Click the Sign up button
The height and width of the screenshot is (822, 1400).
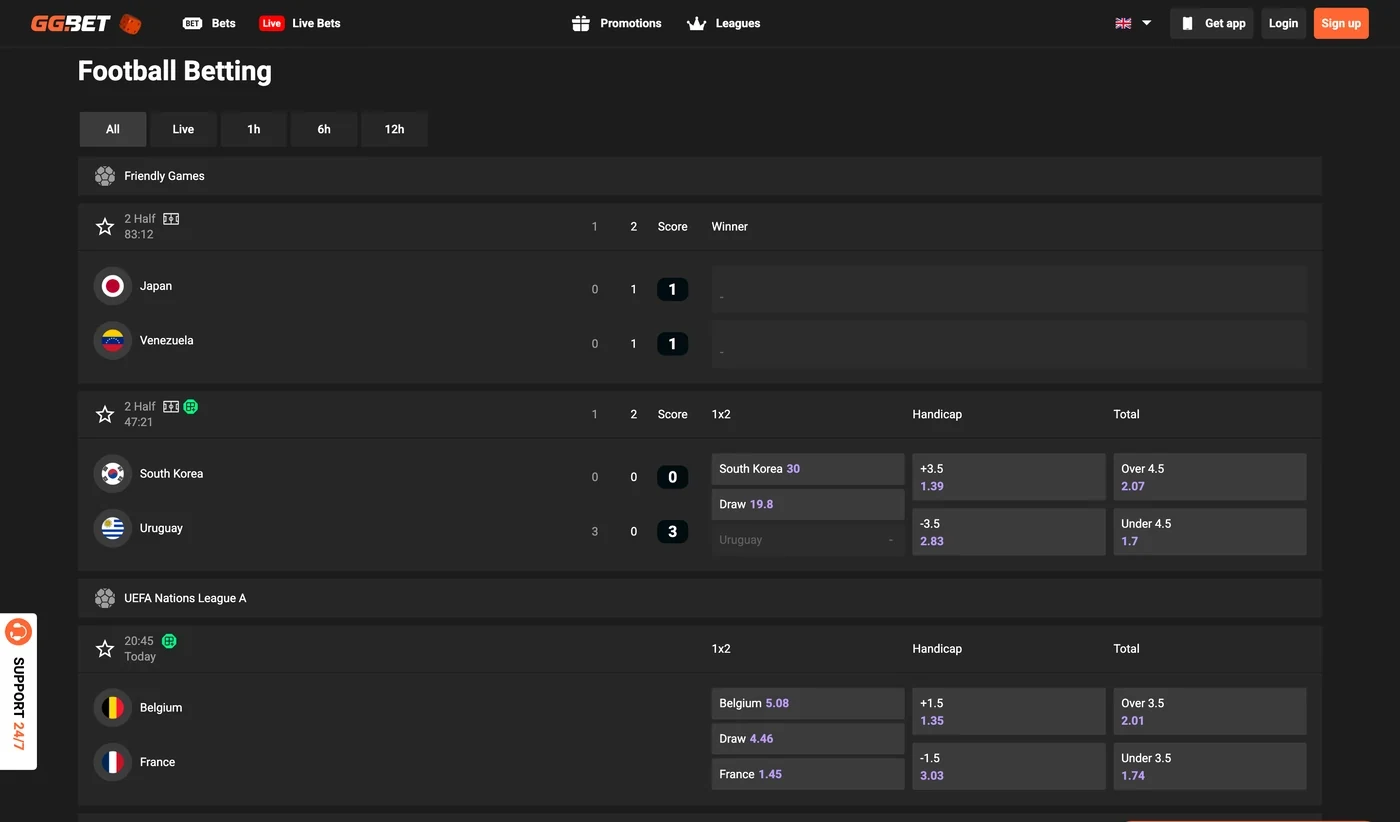coord(1341,23)
